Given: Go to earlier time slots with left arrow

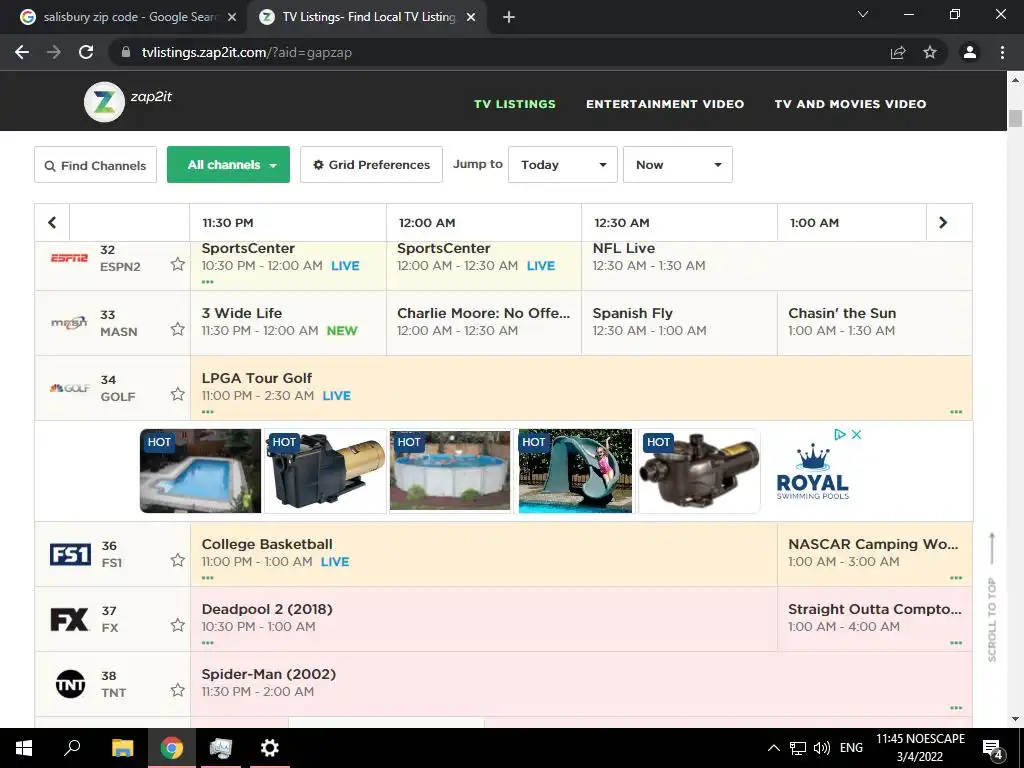Looking at the screenshot, I should 52,223.
